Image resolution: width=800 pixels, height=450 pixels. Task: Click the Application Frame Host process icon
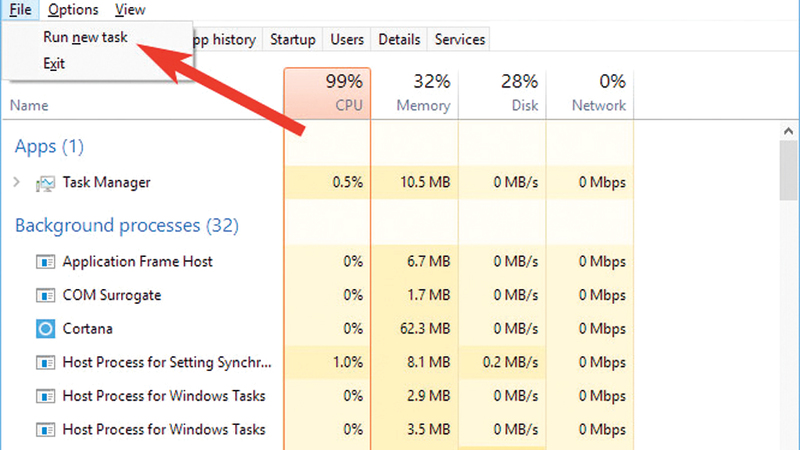coord(46,262)
